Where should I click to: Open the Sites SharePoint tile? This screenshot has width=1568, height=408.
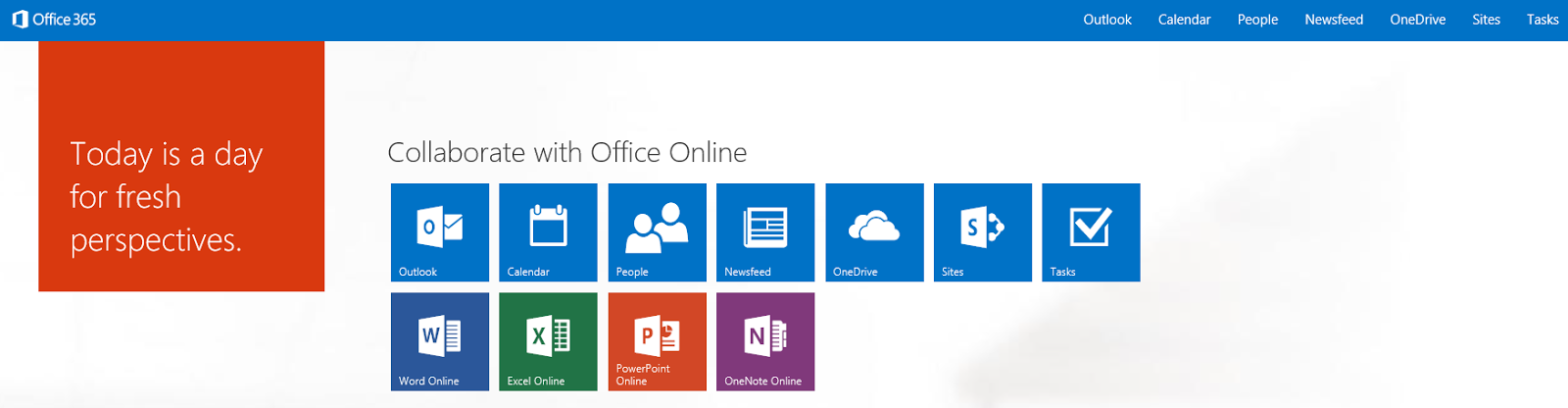(983, 232)
